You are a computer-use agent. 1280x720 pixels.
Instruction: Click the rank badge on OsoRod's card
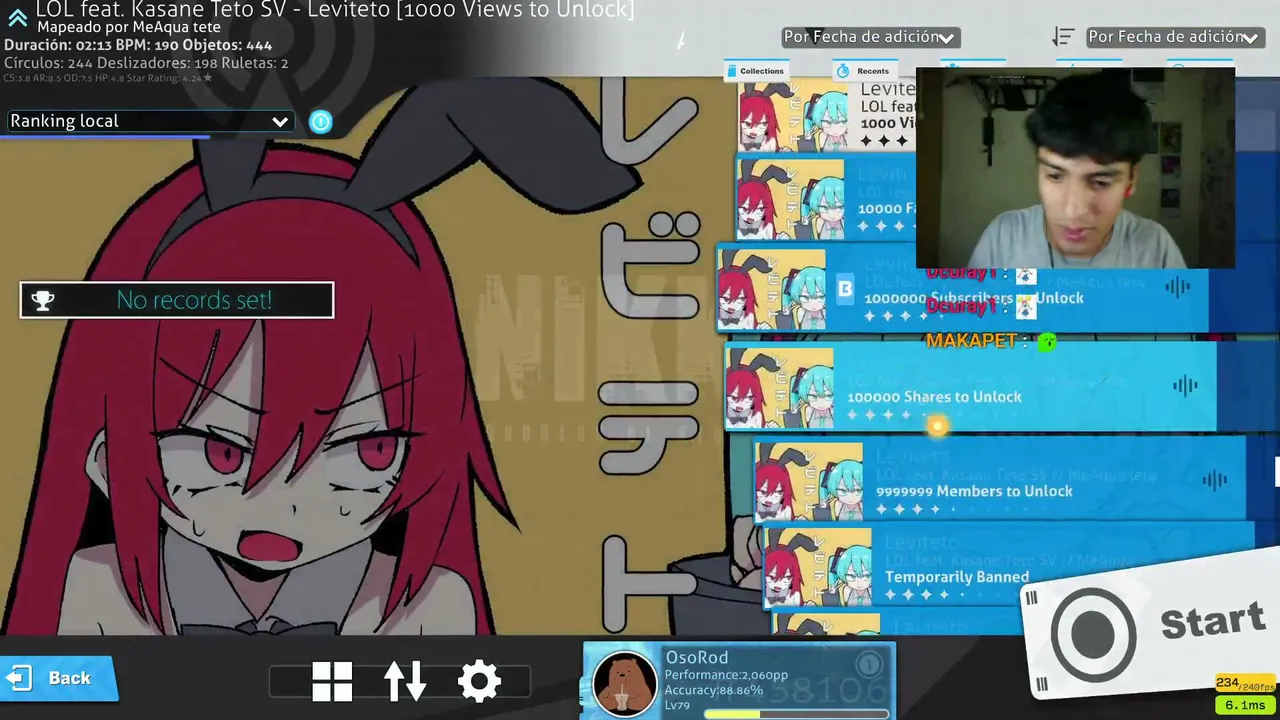point(869,663)
